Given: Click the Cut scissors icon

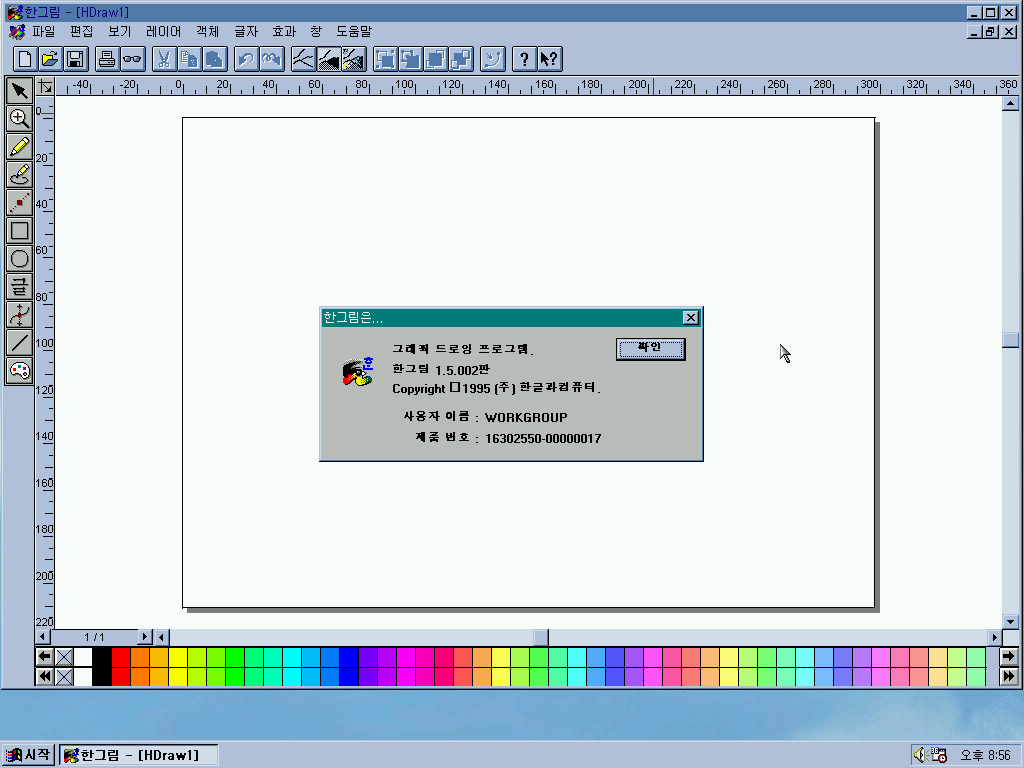Looking at the screenshot, I should 164,59.
